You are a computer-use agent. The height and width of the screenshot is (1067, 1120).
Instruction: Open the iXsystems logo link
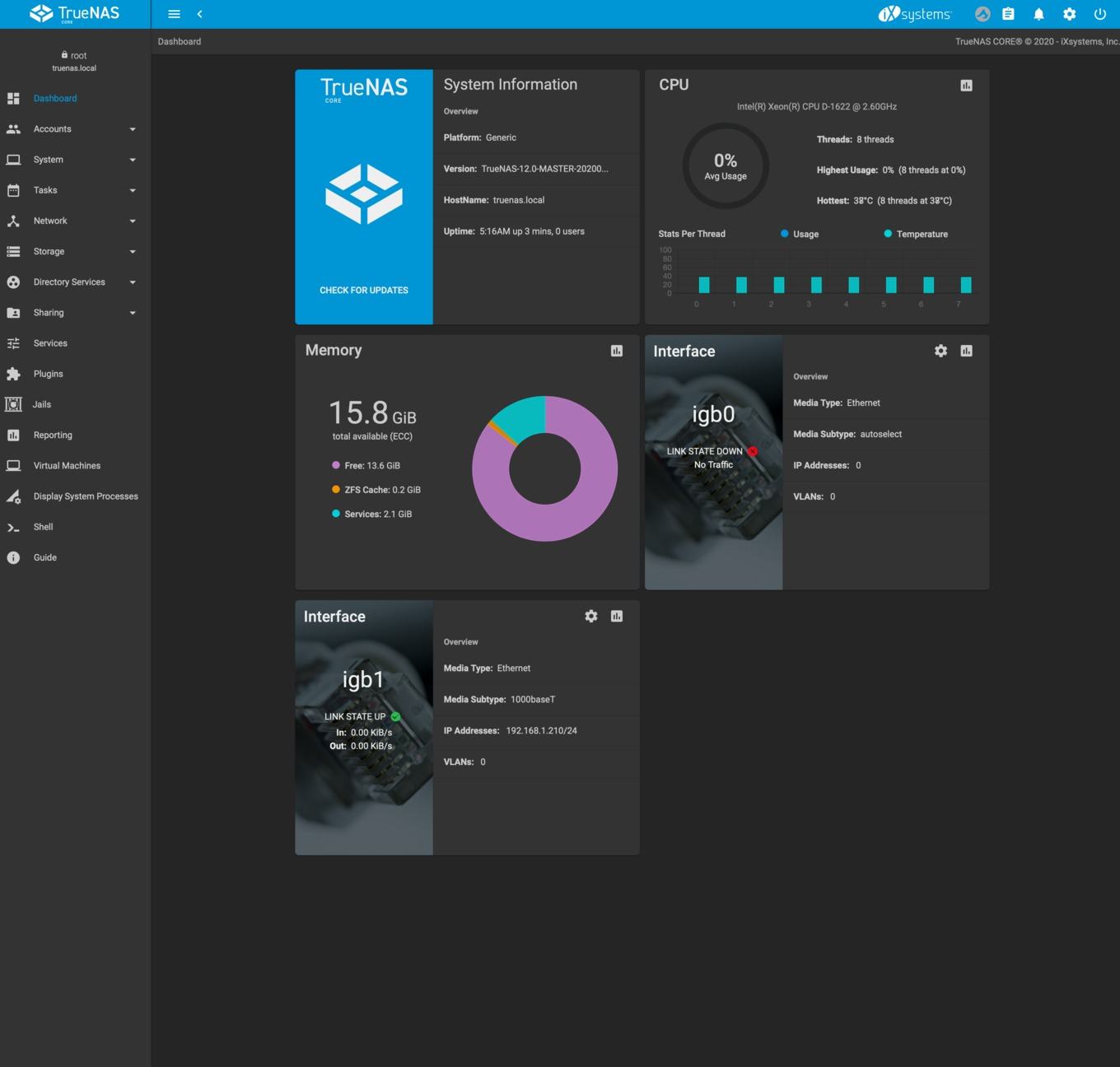tap(914, 14)
